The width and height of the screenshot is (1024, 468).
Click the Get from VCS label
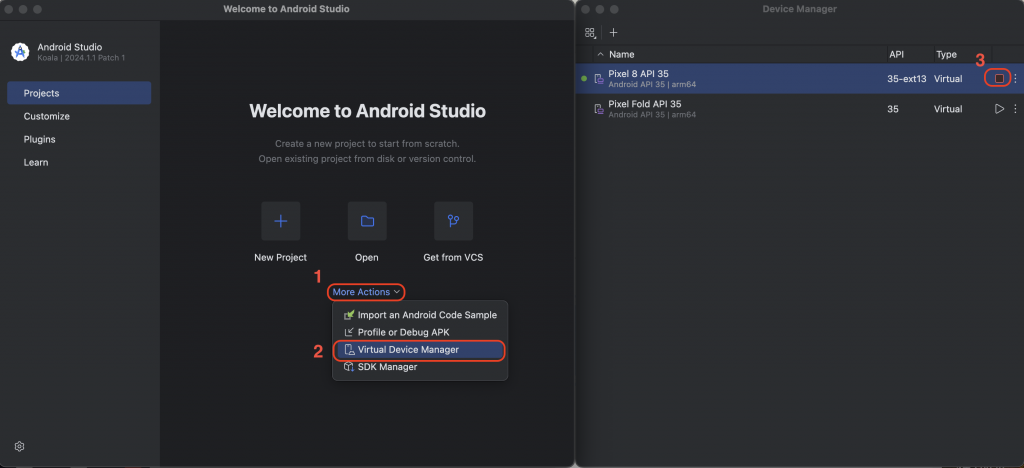click(453, 257)
